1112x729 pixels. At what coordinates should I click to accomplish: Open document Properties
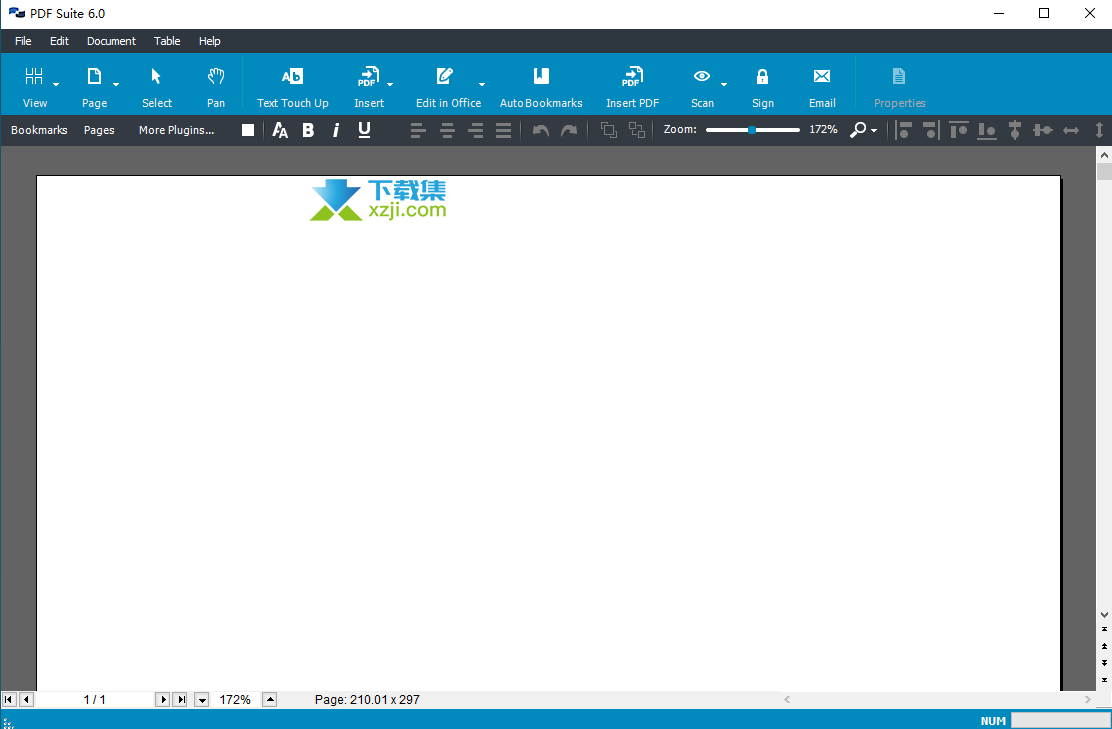click(x=899, y=87)
